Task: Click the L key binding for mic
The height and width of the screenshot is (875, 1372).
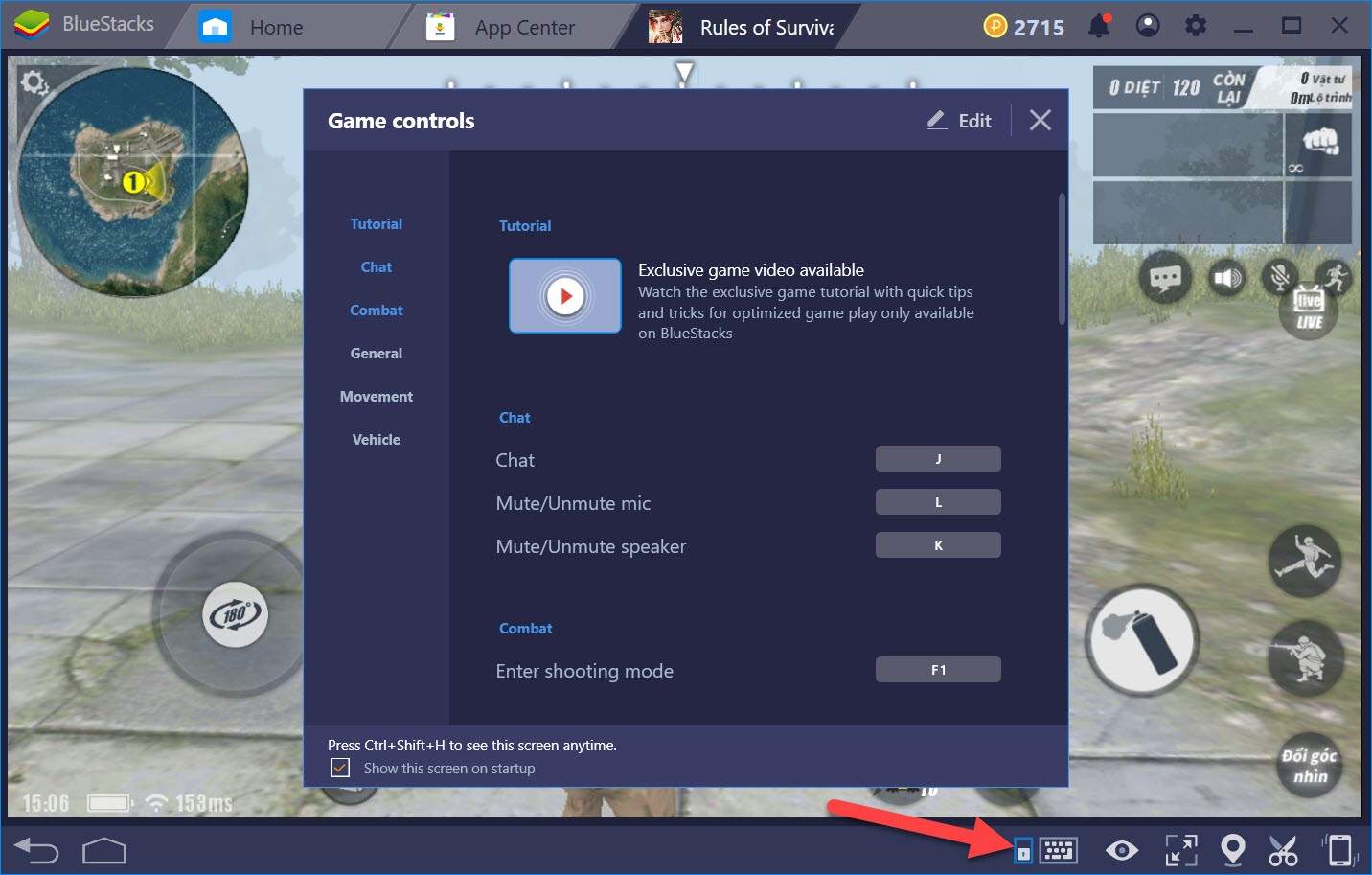Action: (938, 502)
